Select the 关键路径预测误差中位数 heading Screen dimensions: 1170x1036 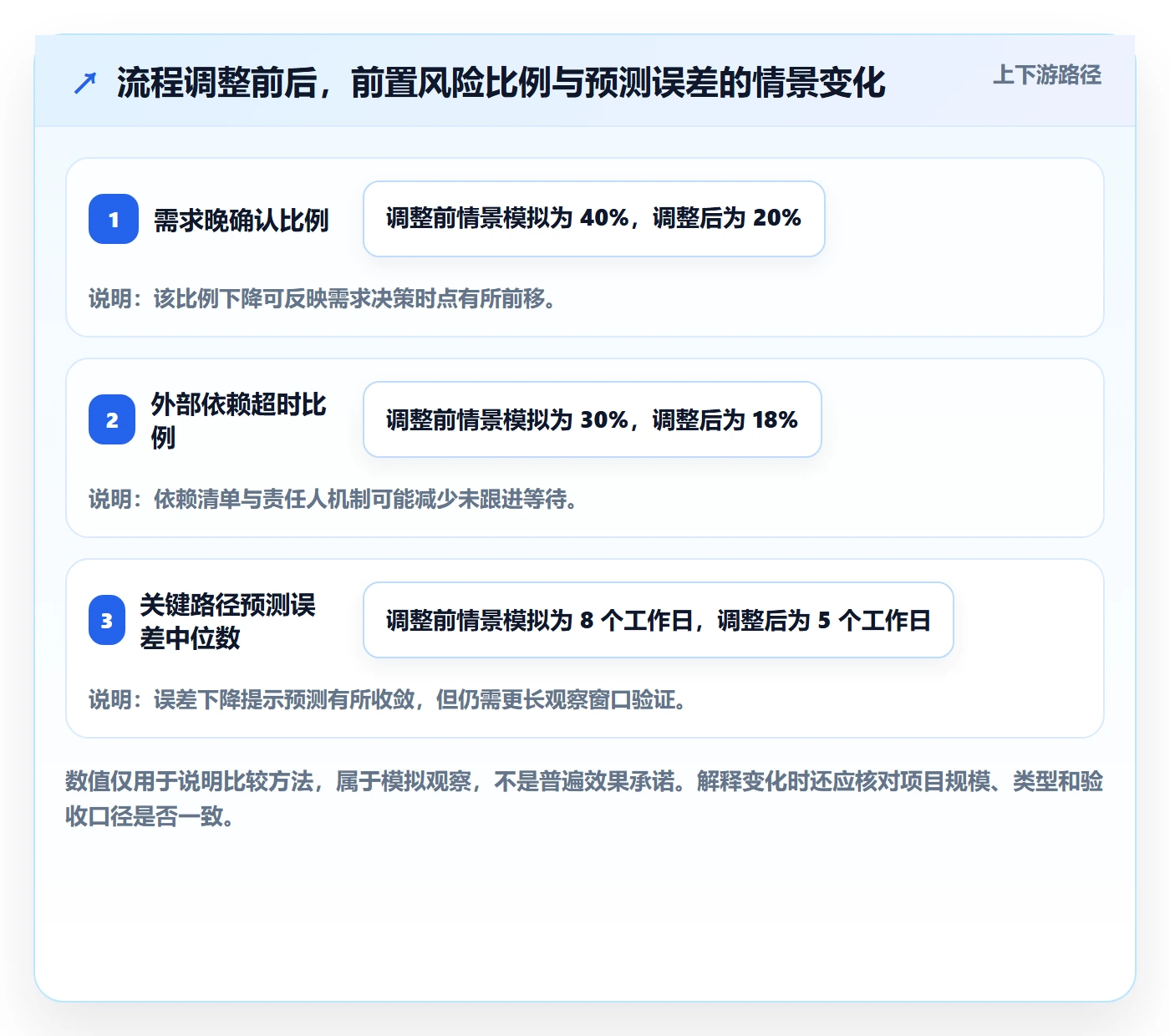[228, 621]
